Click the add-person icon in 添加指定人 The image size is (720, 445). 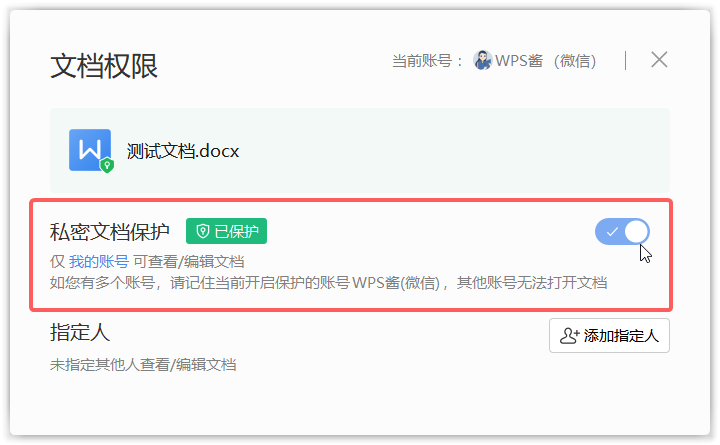click(x=569, y=336)
